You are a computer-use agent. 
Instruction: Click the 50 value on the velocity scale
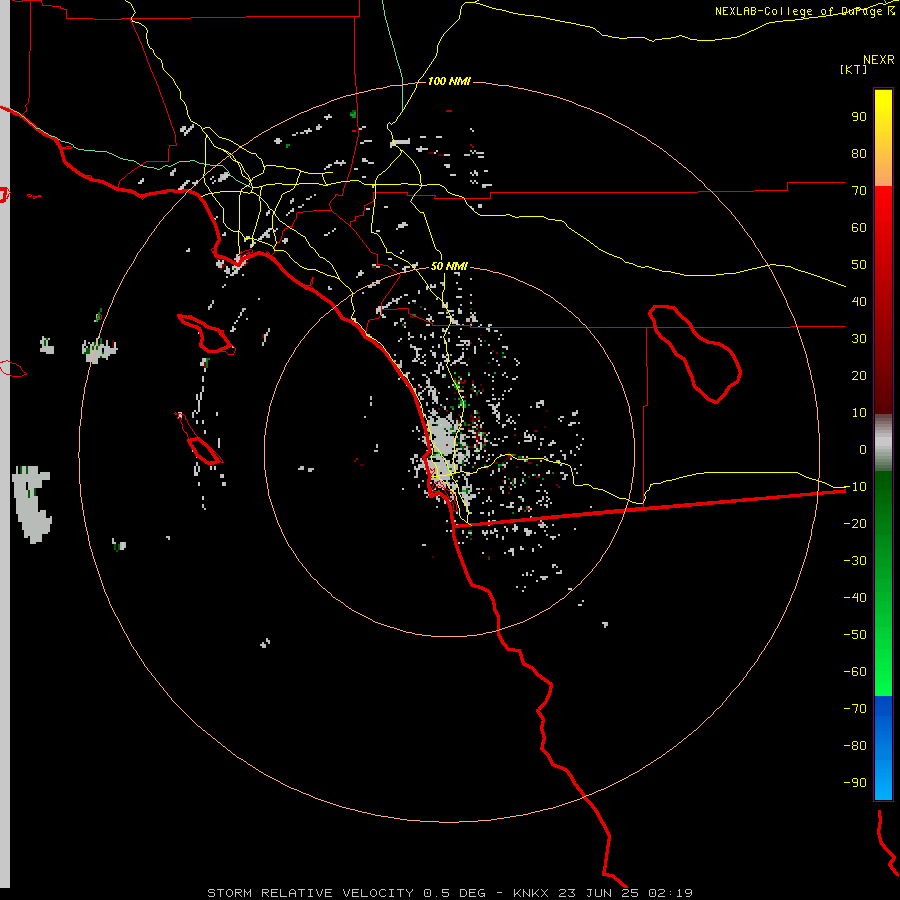coord(859,265)
